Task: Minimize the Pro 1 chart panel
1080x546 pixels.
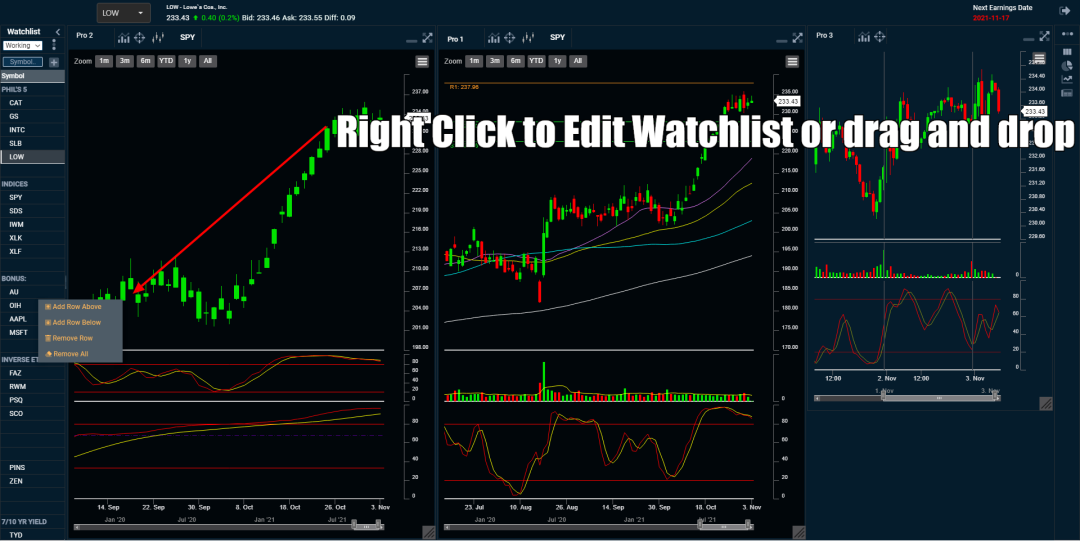Action: (x=781, y=41)
